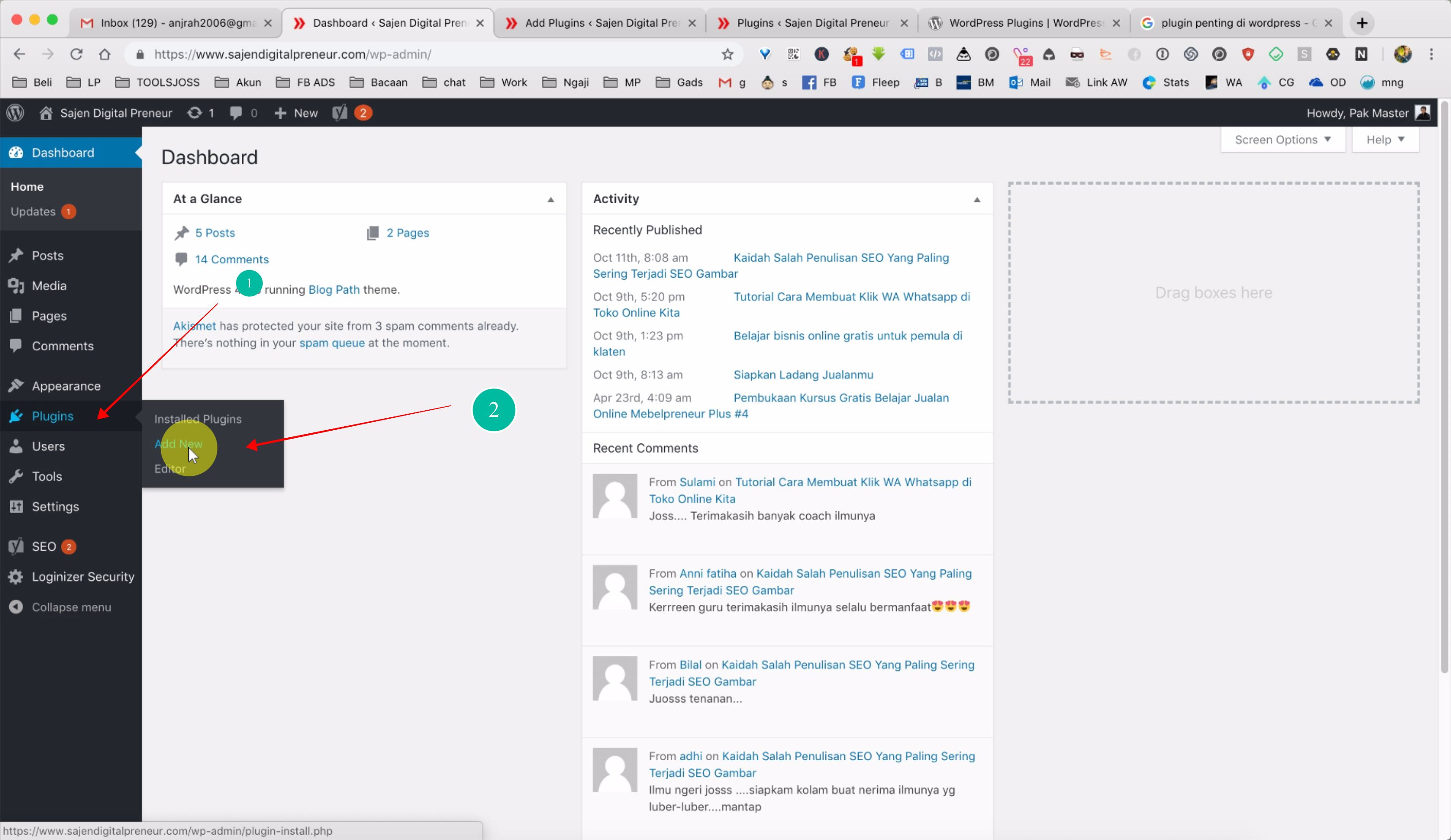Open the updates icon in admin bar

click(x=200, y=113)
